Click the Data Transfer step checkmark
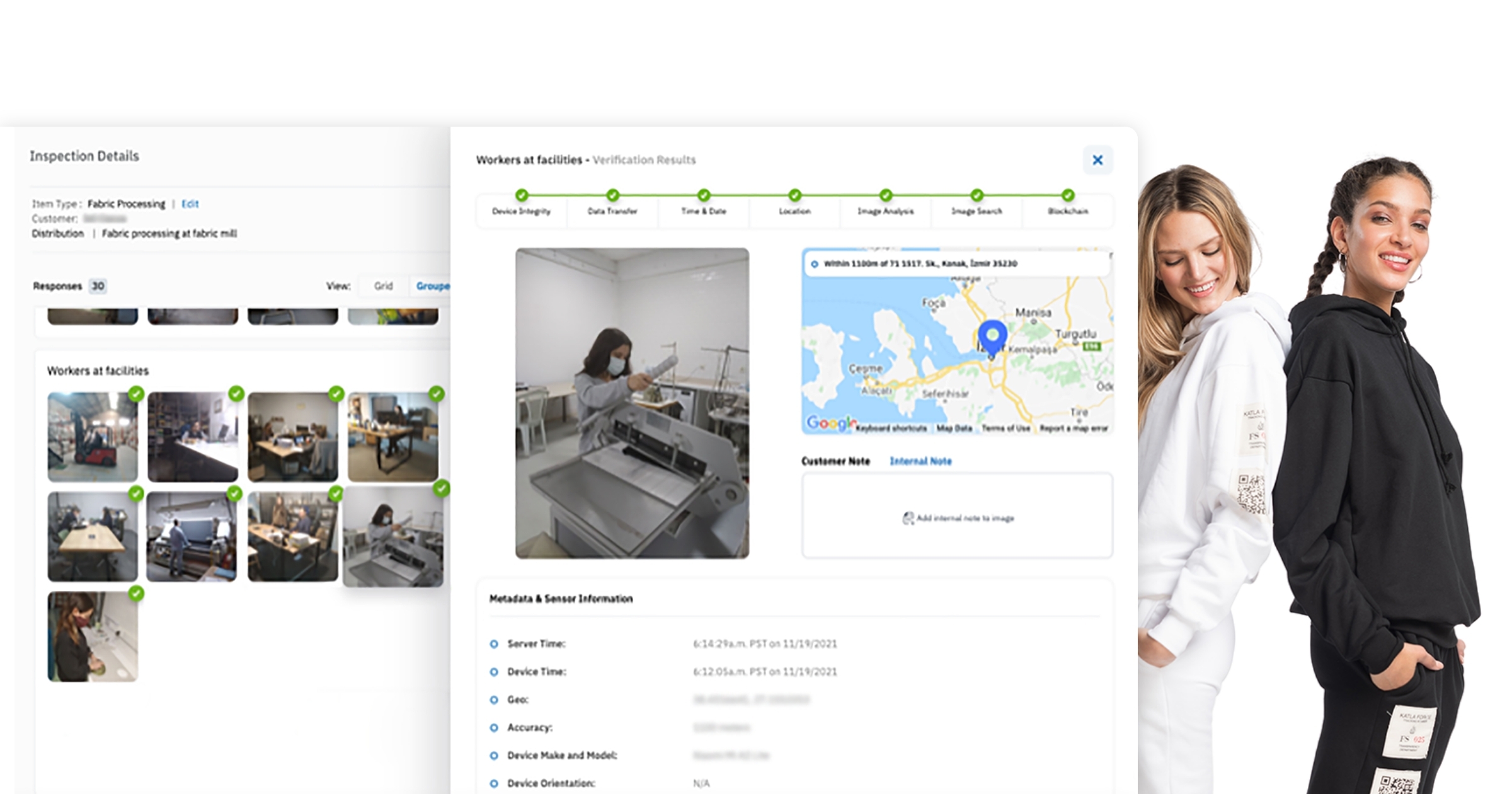1512x794 pixels. [x=612, y=195]
